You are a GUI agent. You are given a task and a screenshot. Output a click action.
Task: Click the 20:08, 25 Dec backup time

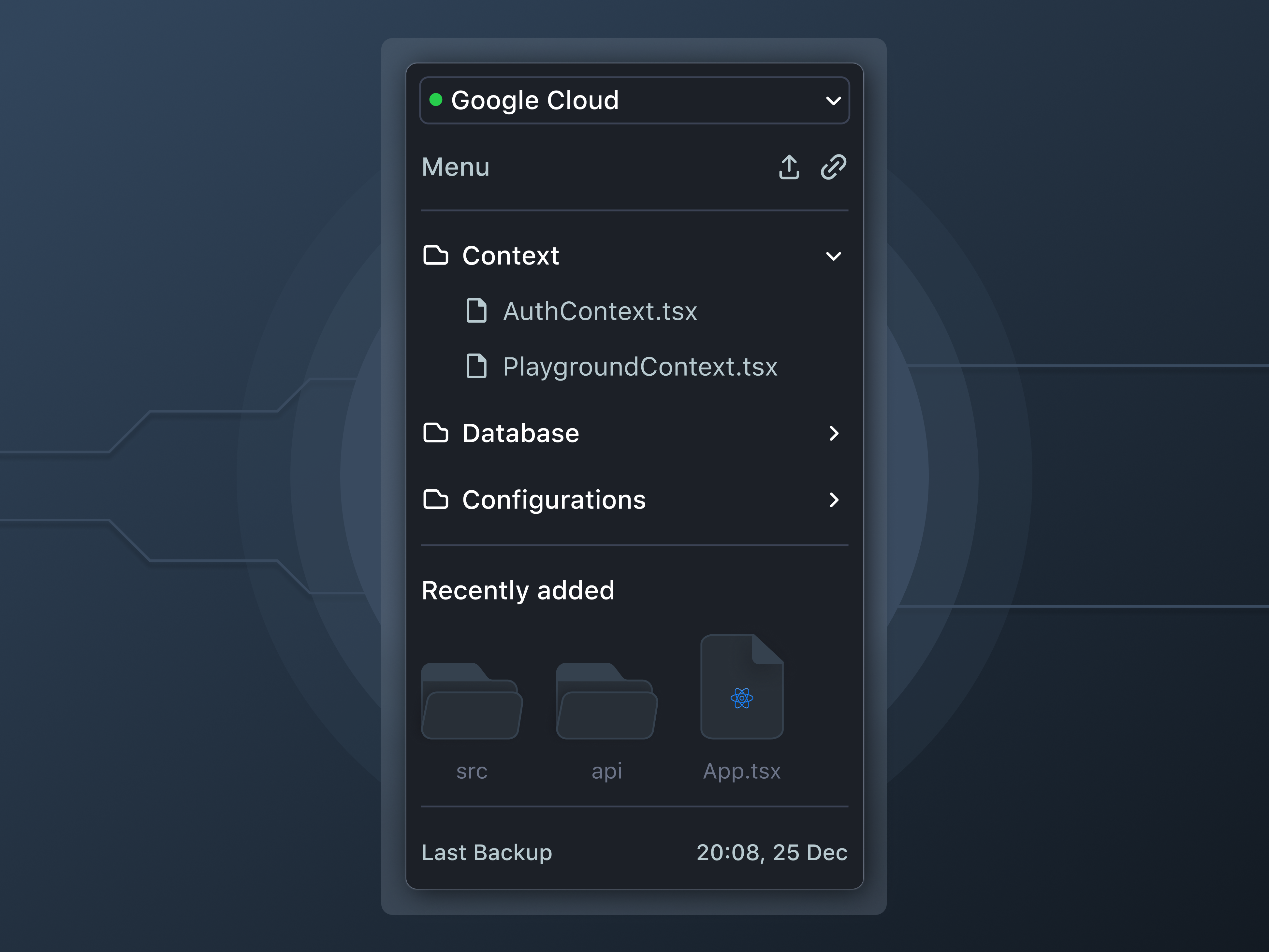click(772, 853)
